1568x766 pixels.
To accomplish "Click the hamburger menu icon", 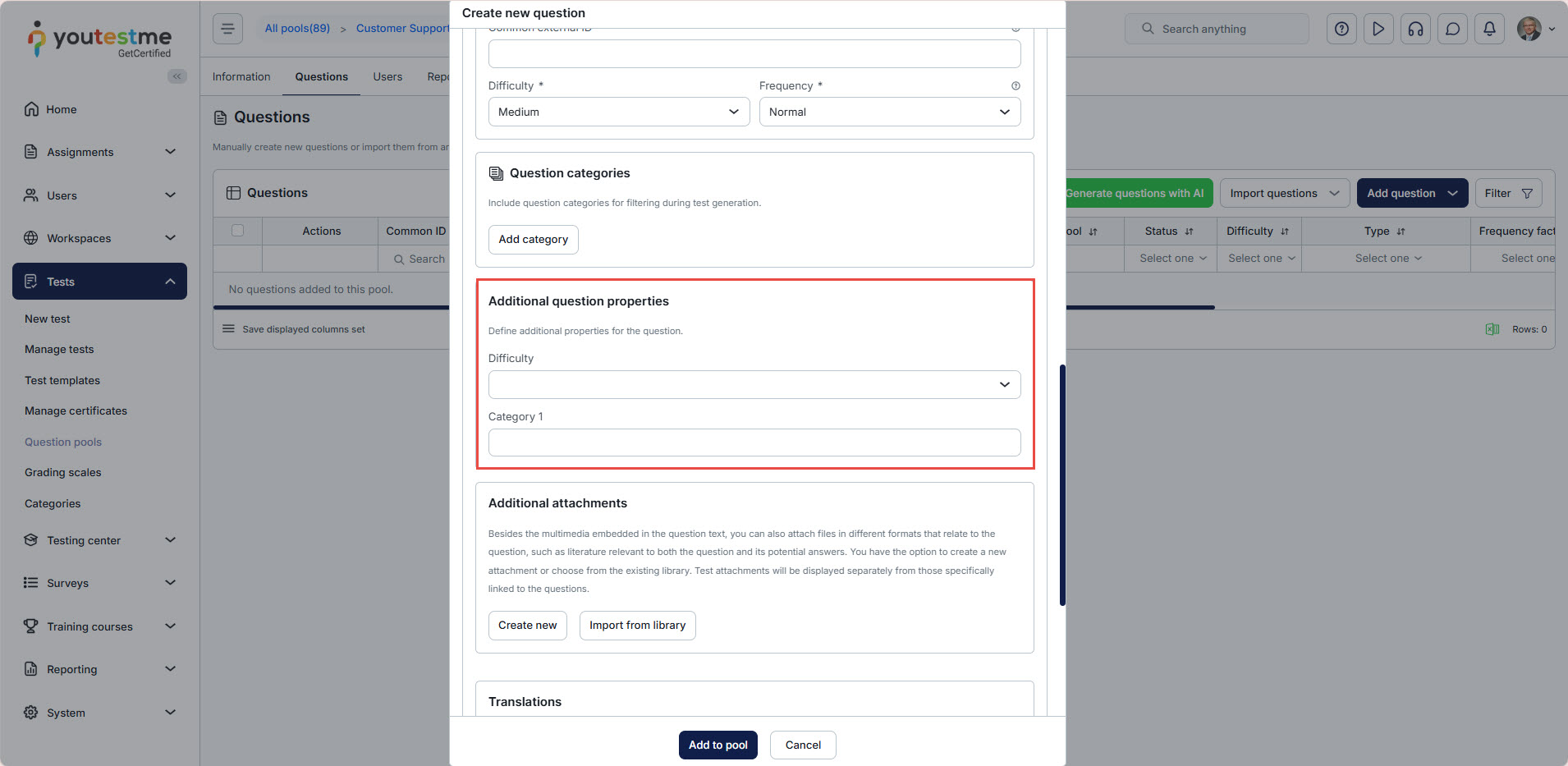I will pos(227,29).
